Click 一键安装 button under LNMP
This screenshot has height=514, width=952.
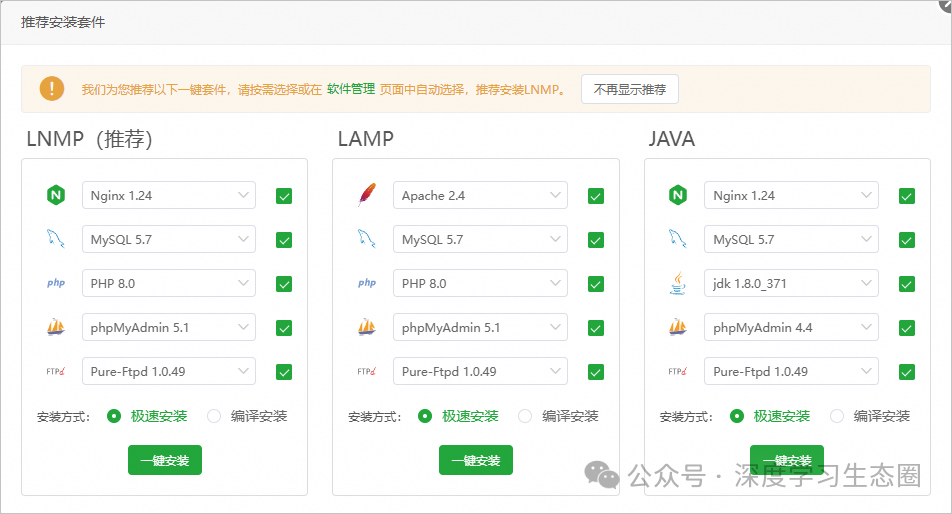(165, 460)
